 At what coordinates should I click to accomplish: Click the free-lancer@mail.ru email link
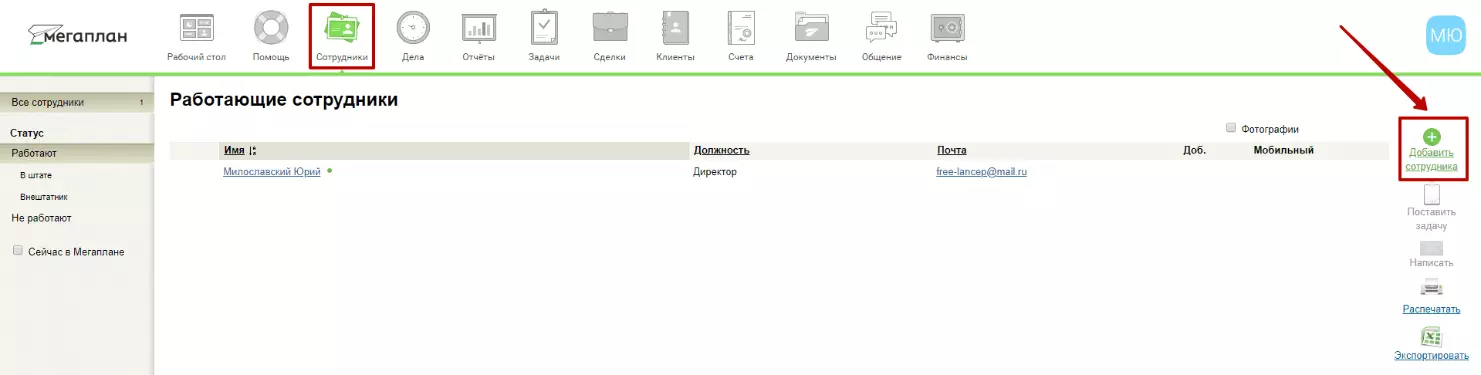(x=982, y=172)
